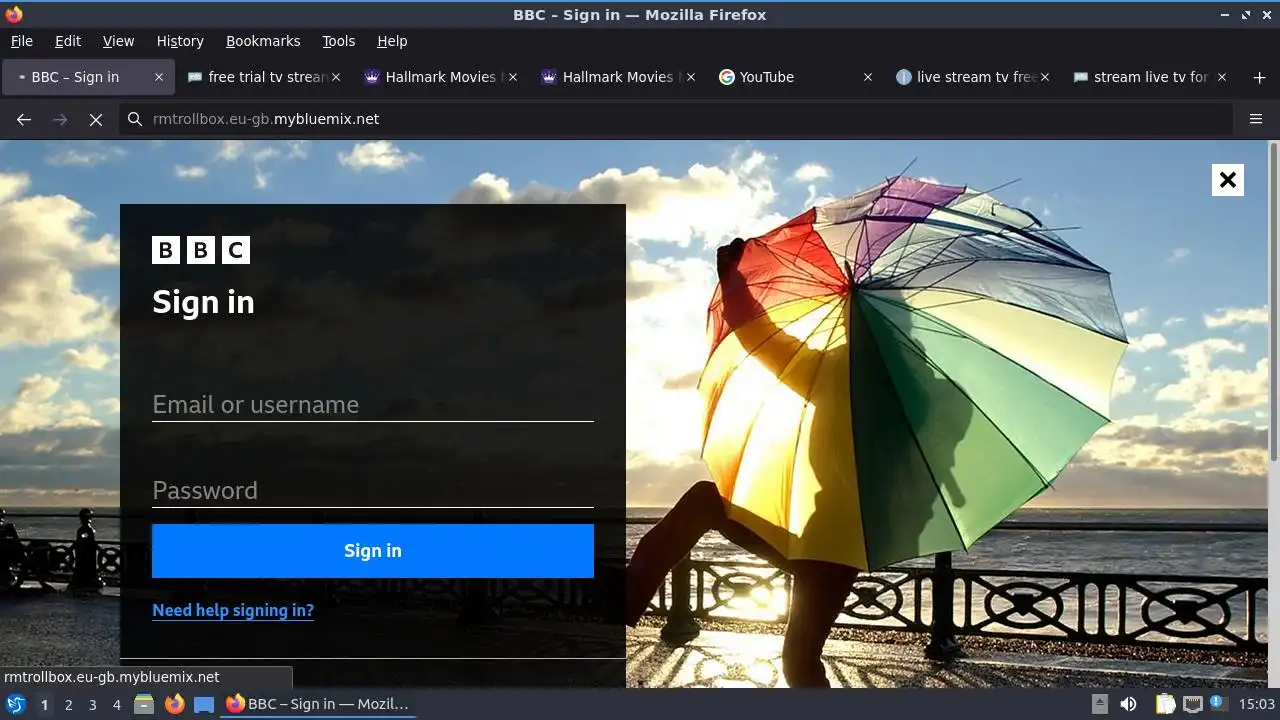Screen dimensions: 1280x720
Task: Open the volume control in the tray
Action: pos(1128,704)
